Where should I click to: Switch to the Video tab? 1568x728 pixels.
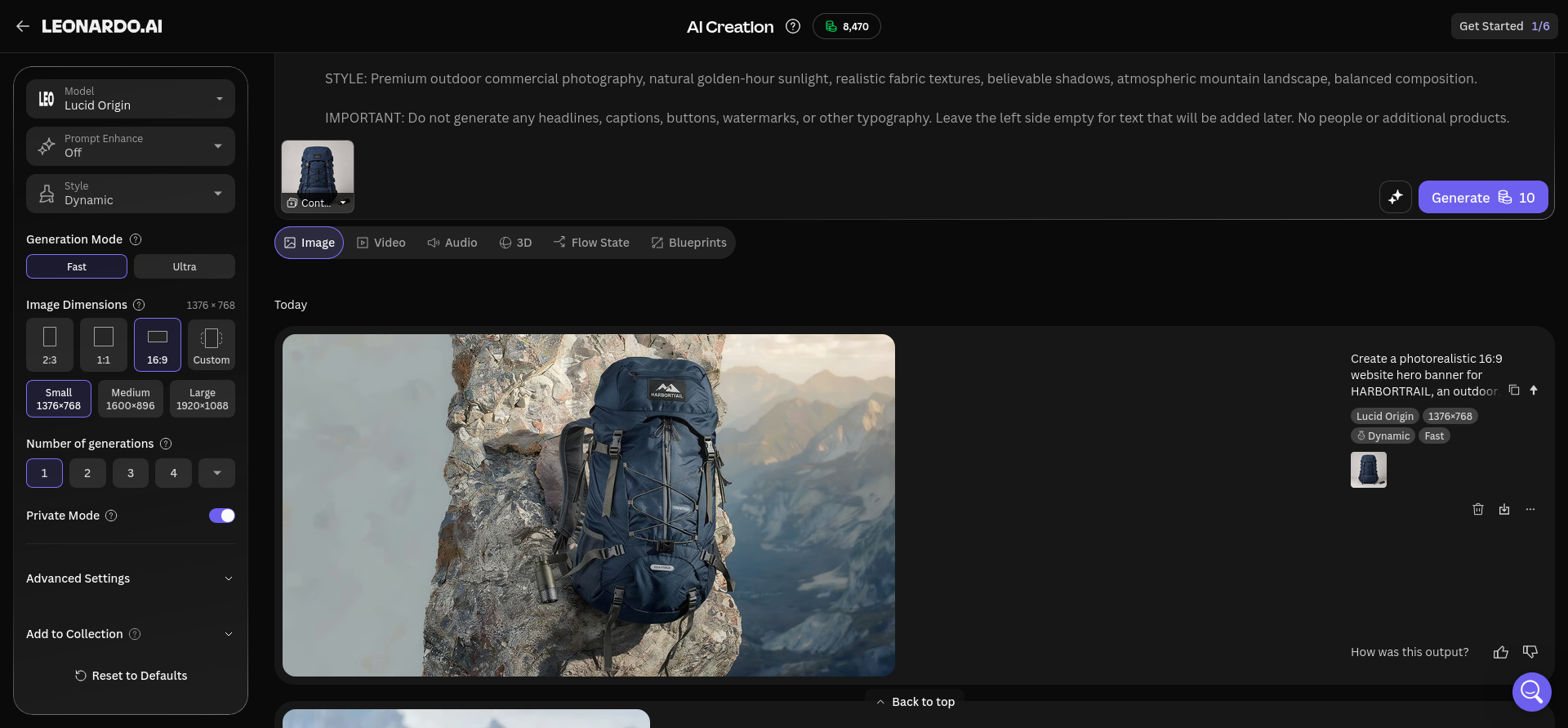(381, 243)
